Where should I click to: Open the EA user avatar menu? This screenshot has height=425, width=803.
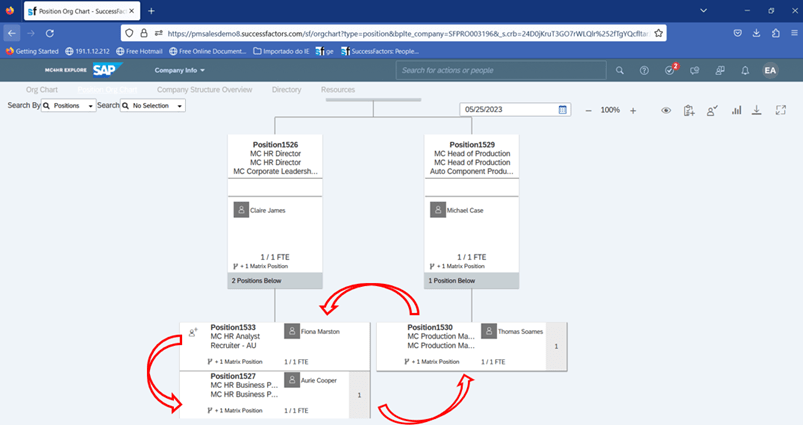[x=770, y=71]
